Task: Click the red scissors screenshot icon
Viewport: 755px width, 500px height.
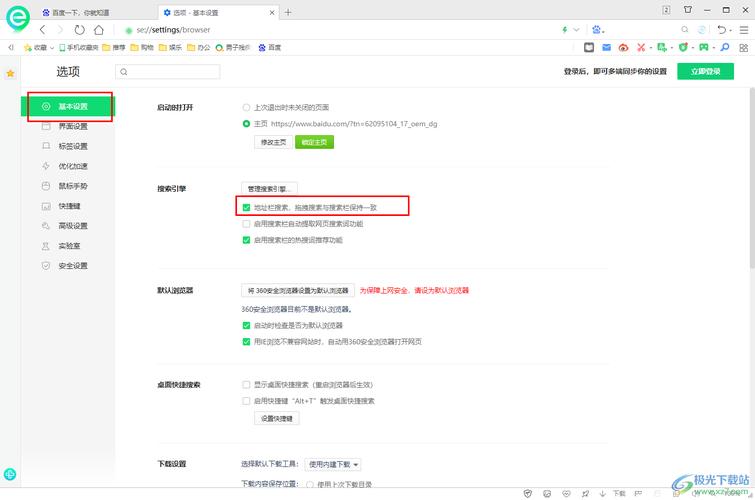Action: pos(641,47)
